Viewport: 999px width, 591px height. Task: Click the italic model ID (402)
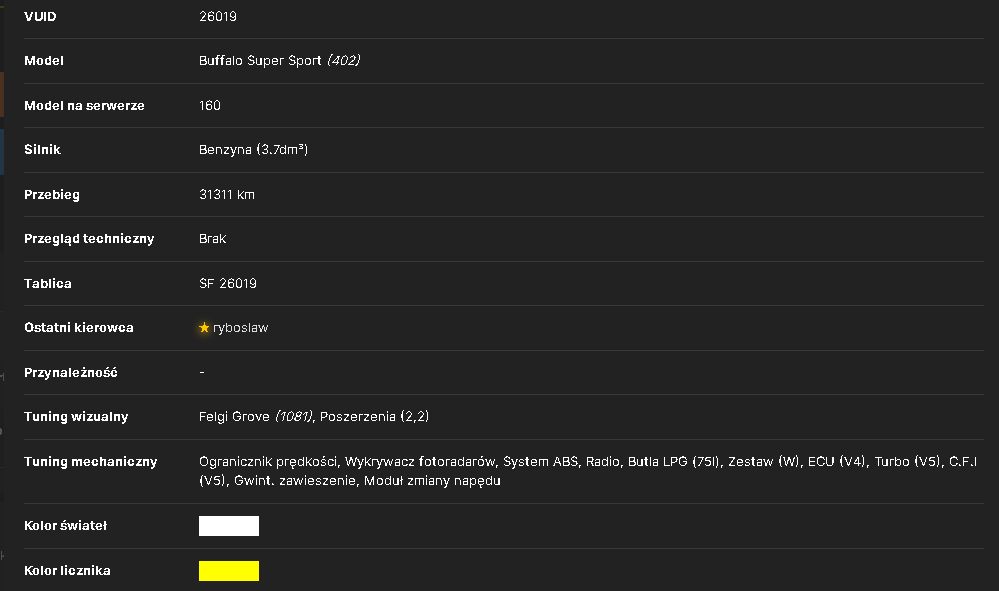pyautogui.click(x=343, y=61)
